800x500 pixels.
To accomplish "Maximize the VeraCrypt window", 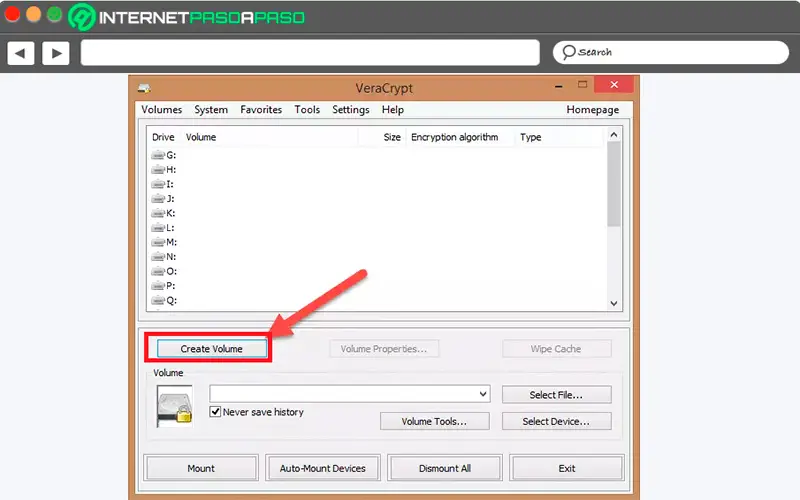I will (x=582, y=85).
